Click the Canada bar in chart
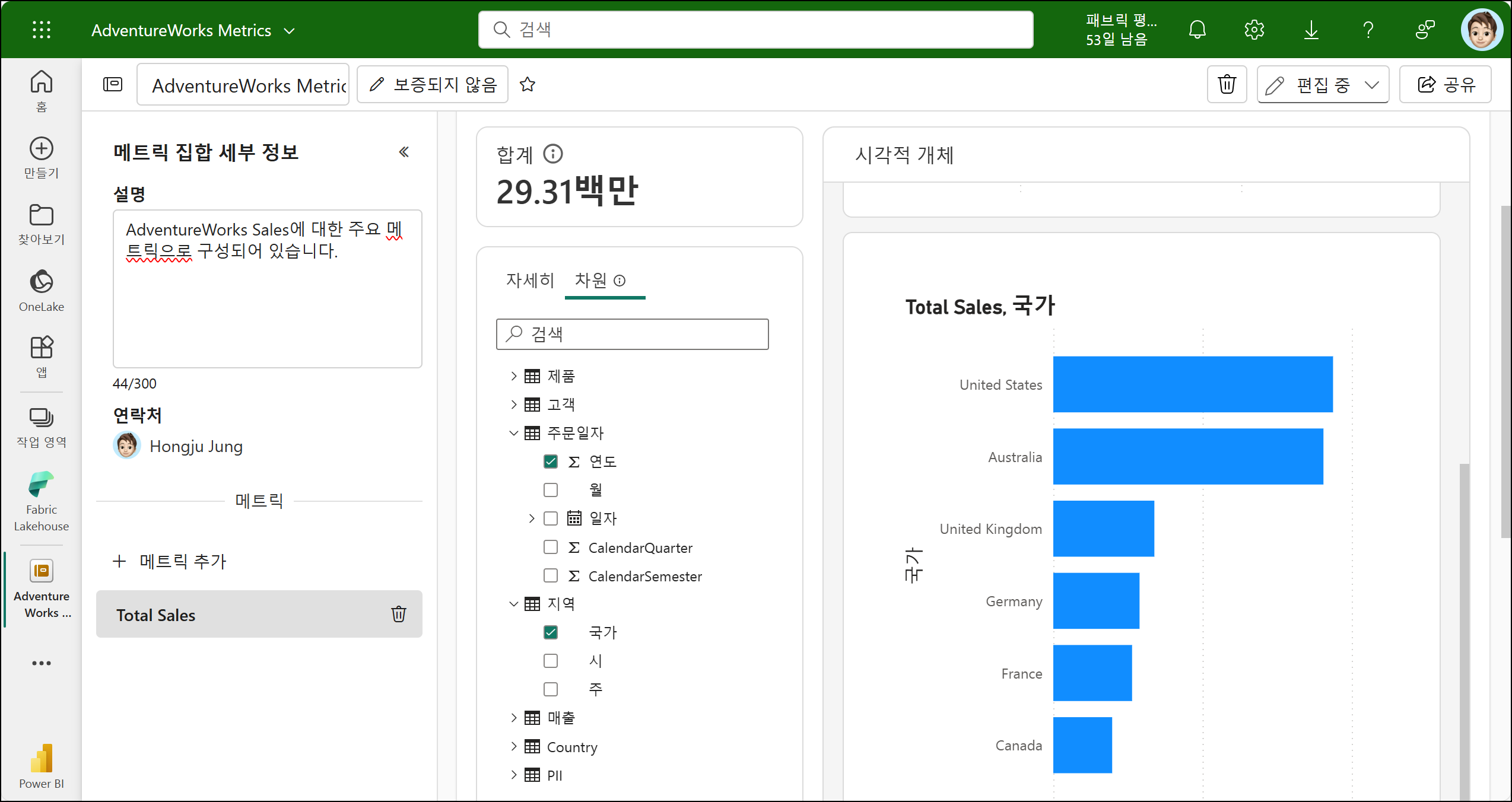1512x802 pixels. coord(1082,745)
